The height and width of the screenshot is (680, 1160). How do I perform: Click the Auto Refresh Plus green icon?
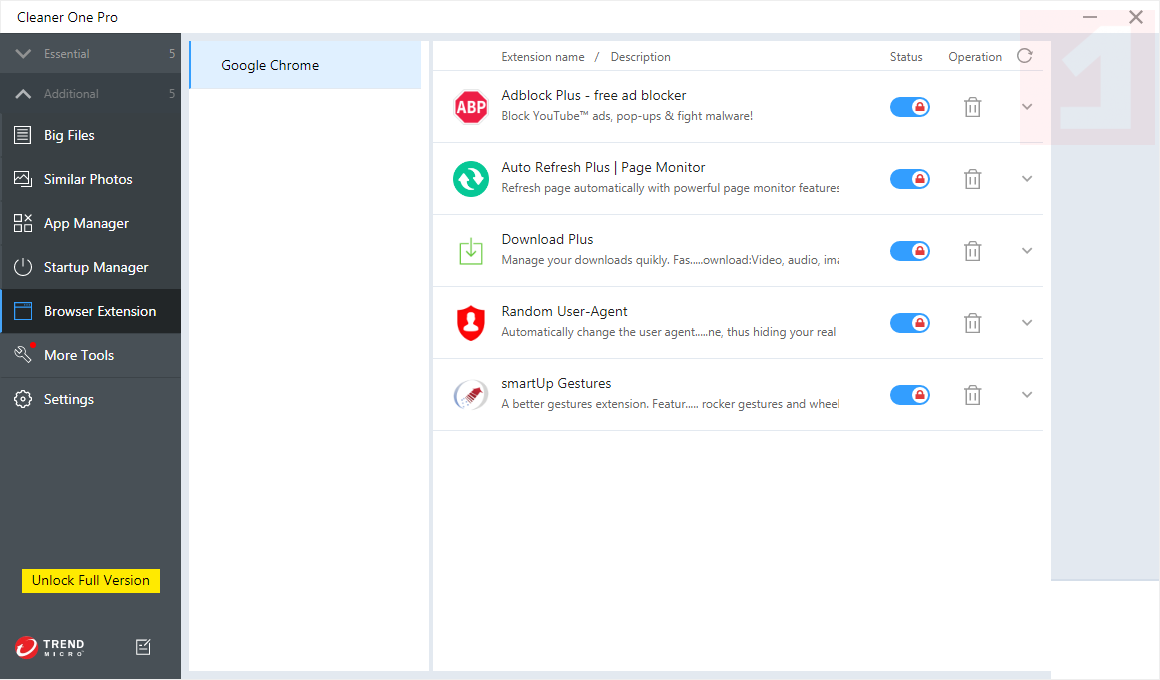471,179
